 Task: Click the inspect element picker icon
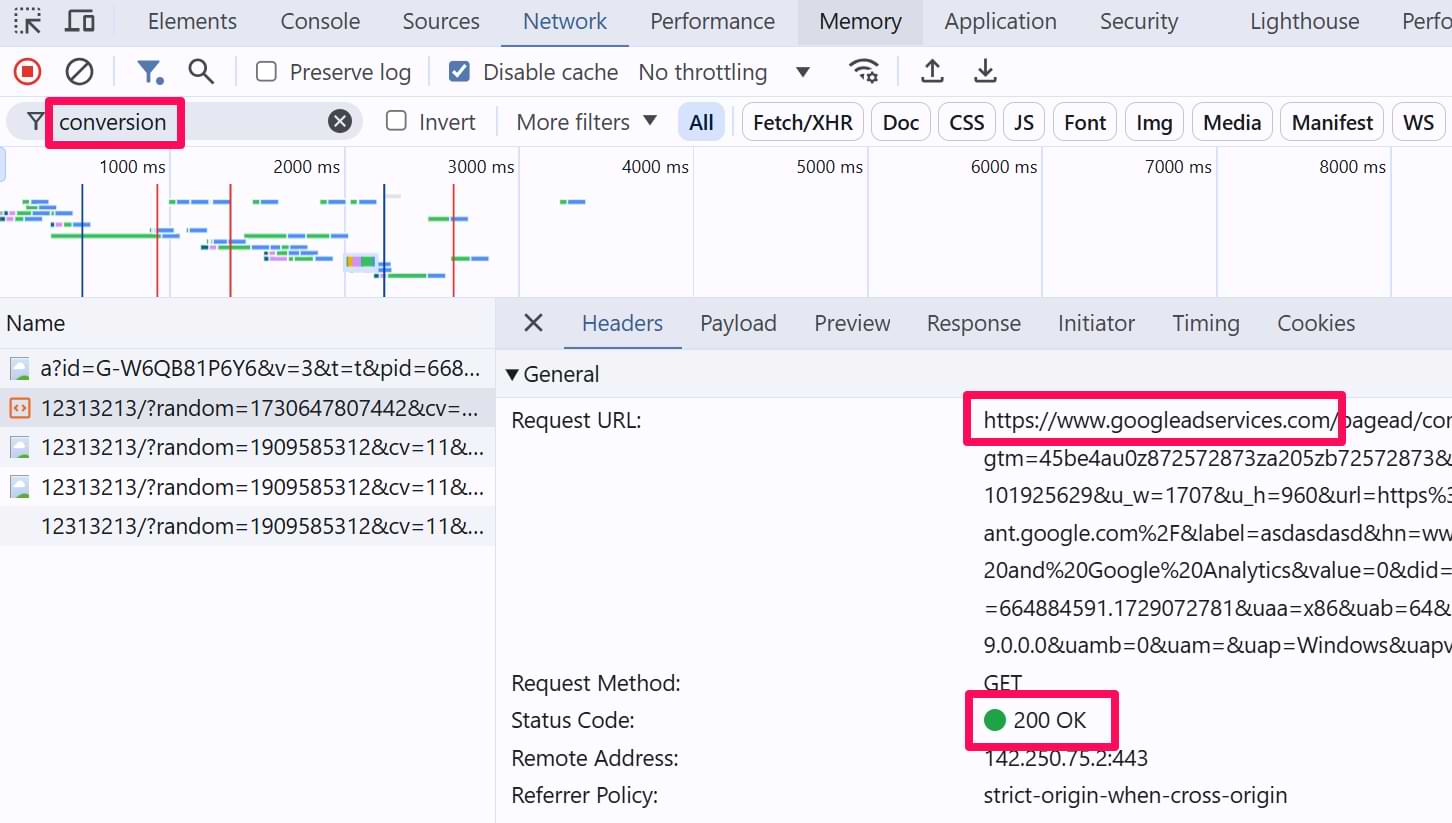click(x=28, y=21)
